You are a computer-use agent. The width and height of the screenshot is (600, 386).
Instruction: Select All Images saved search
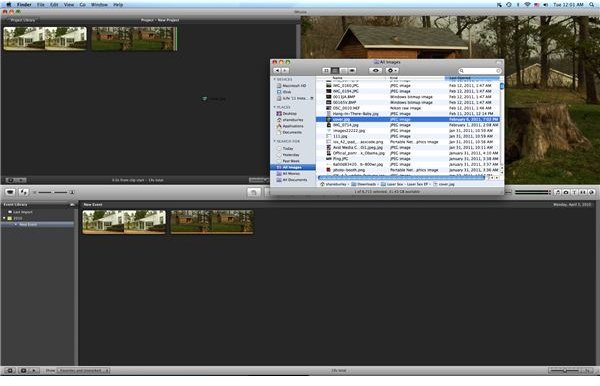293,167
